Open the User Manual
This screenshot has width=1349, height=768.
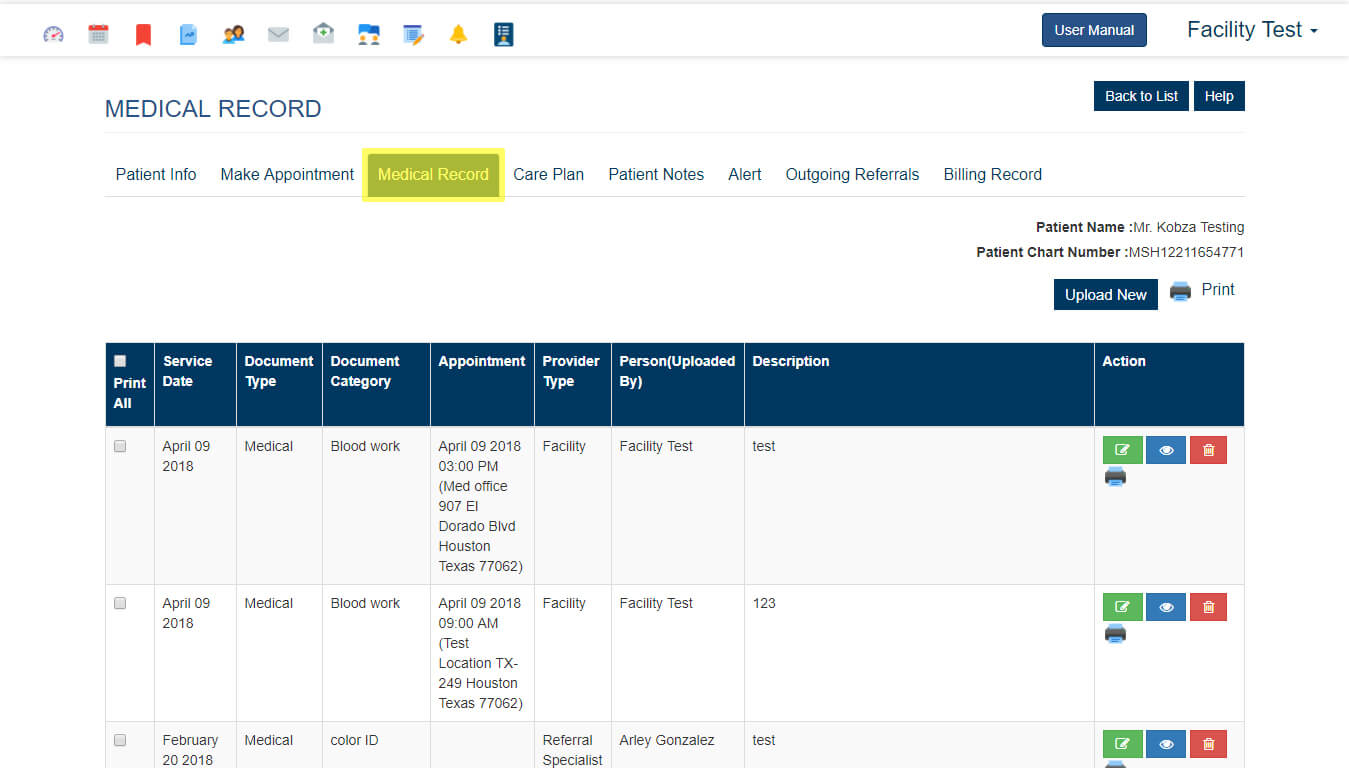[x=1094, y=30]
